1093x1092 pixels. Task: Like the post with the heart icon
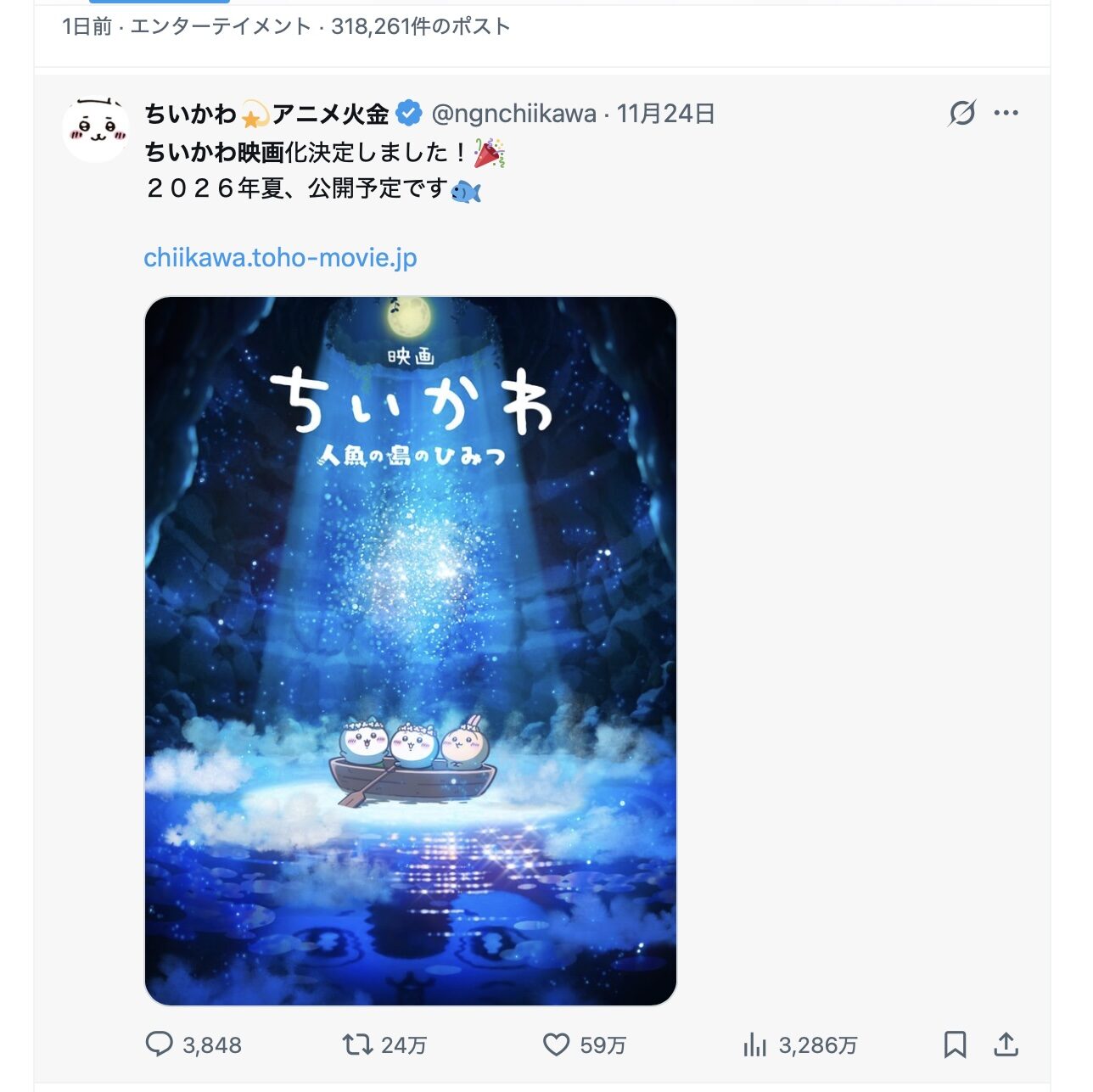click(x=556, y=1044)
